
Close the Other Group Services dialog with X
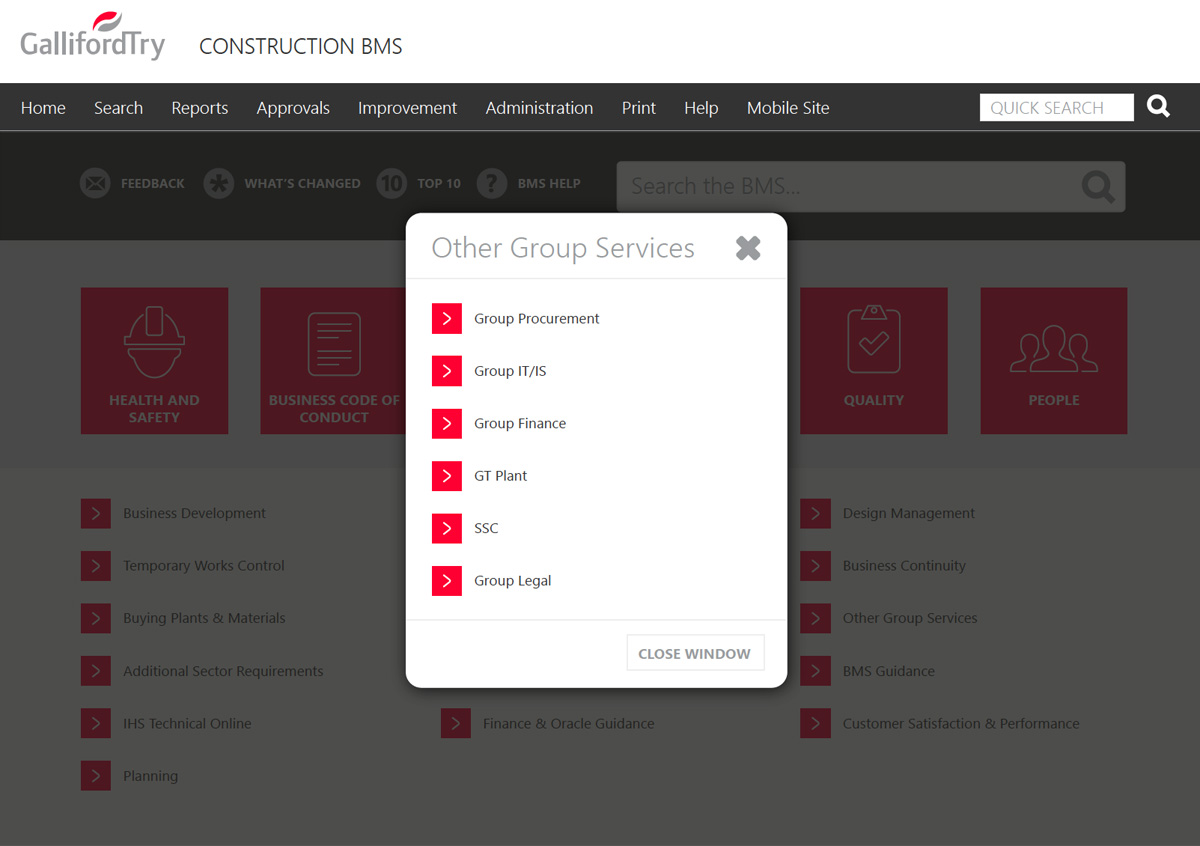coord(748,248)
